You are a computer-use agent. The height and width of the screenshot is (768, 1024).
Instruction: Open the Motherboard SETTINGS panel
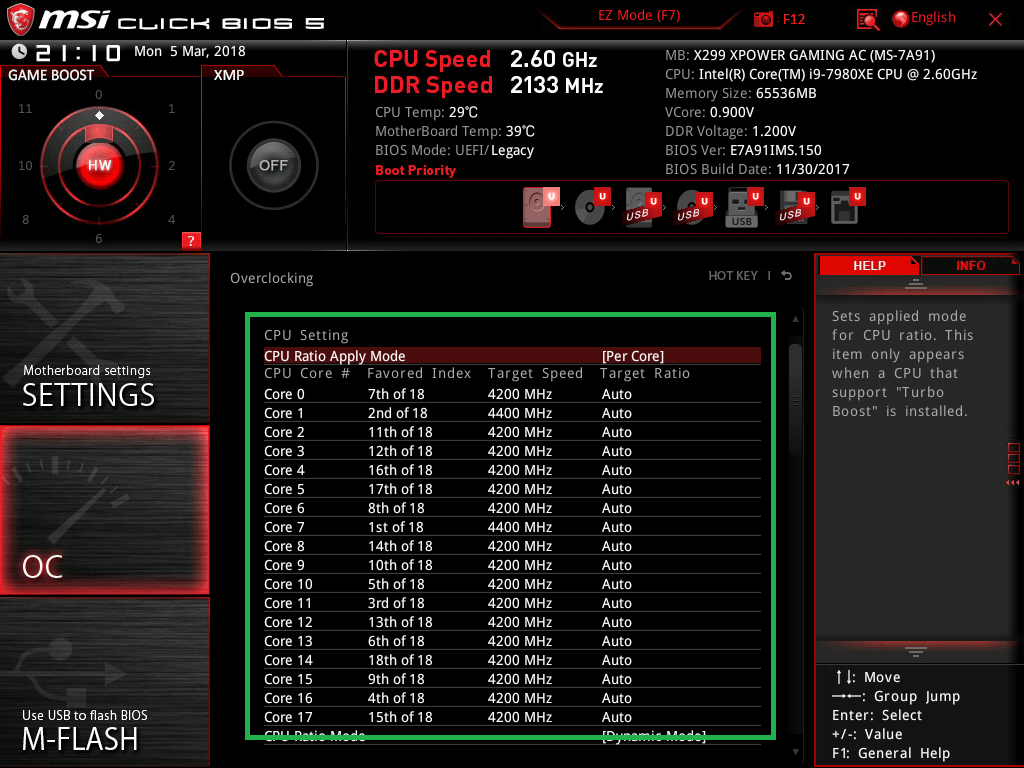pyautogui.click(x=104, y=338)
